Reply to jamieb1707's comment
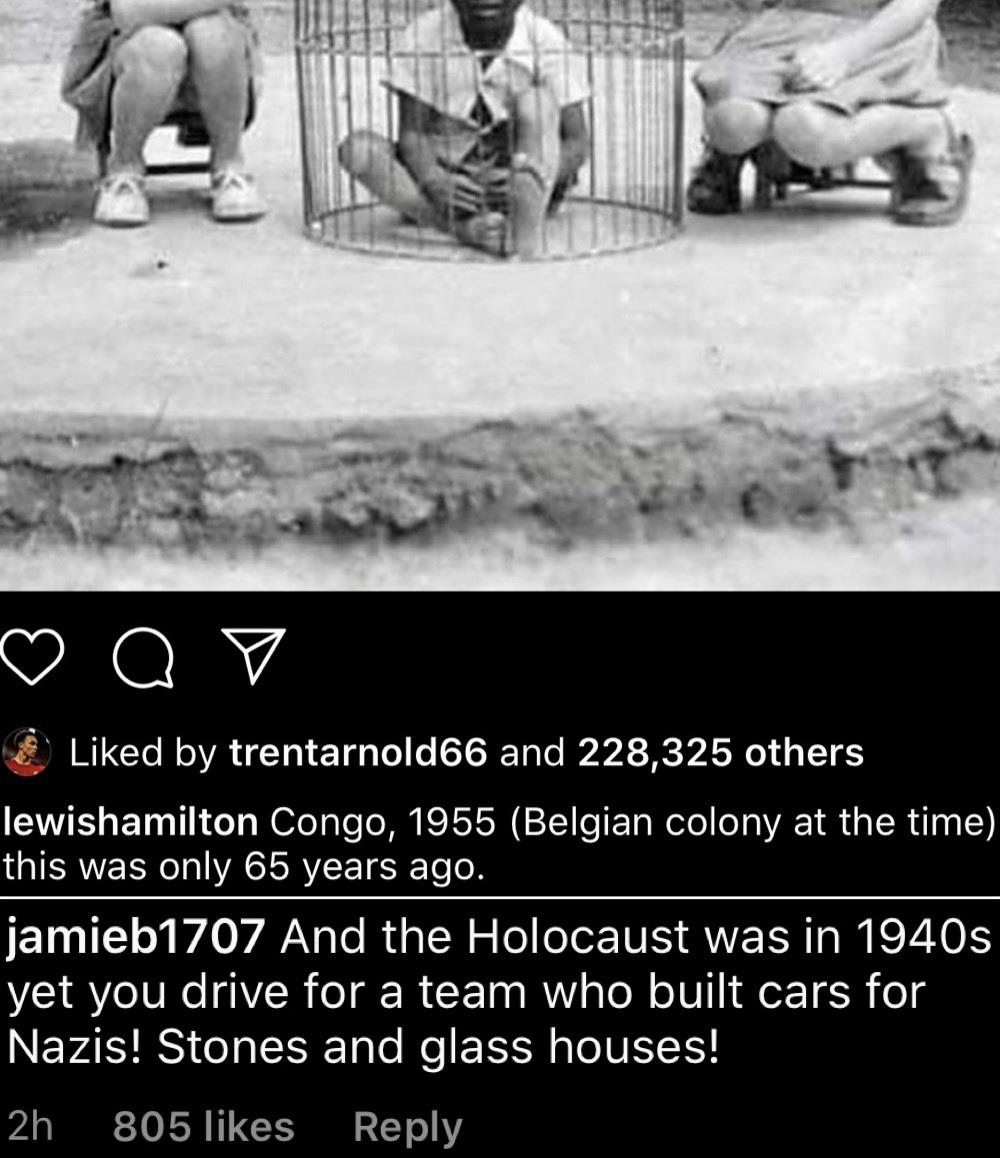This screenshot has height=1158, width=1000. (x=408, y=1127)
